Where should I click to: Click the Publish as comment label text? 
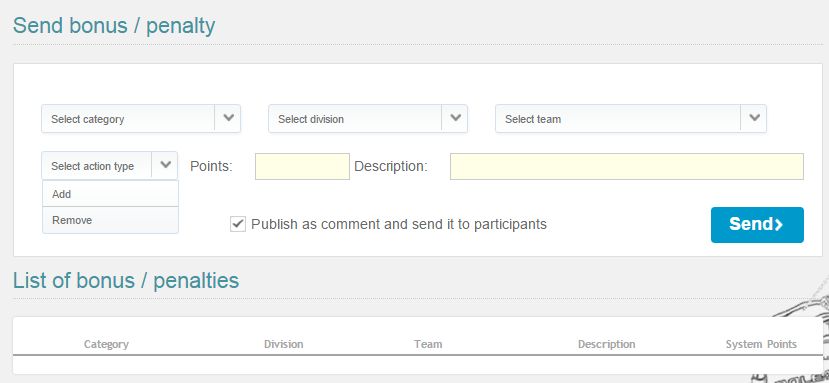click(x=399, y=224)
